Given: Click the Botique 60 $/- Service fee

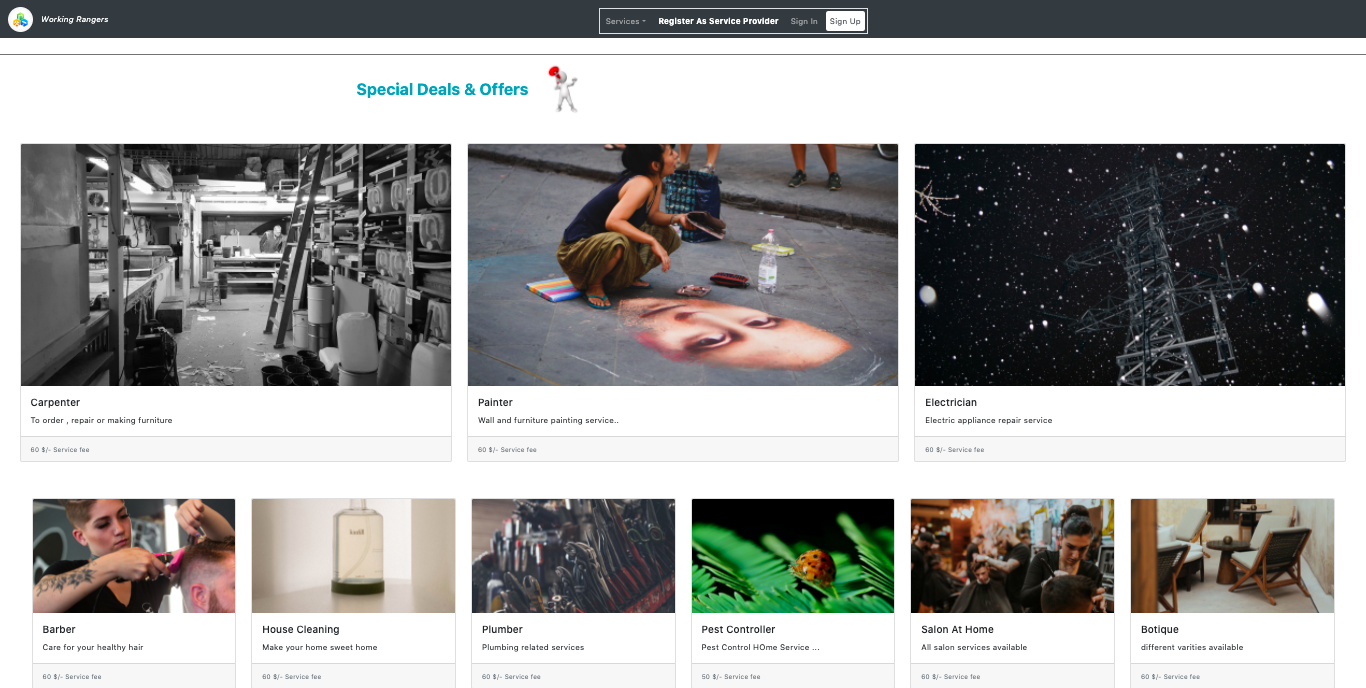Looking at the screenshot, I should pos(1170,677).
